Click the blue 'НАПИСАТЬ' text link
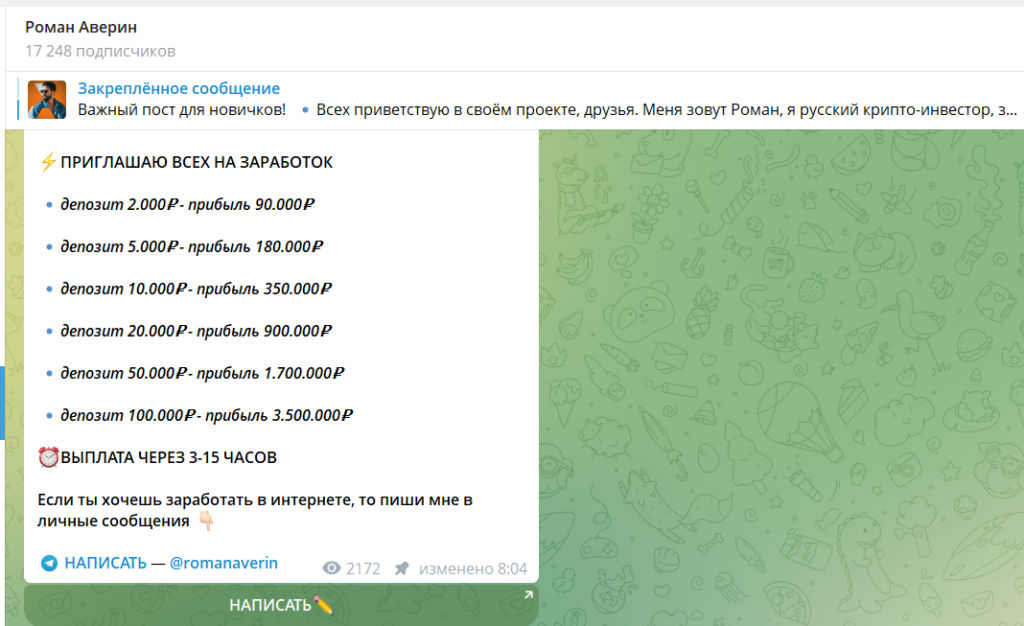The width and height of the screenshot is (1024, 626). [x=105, y=563]
